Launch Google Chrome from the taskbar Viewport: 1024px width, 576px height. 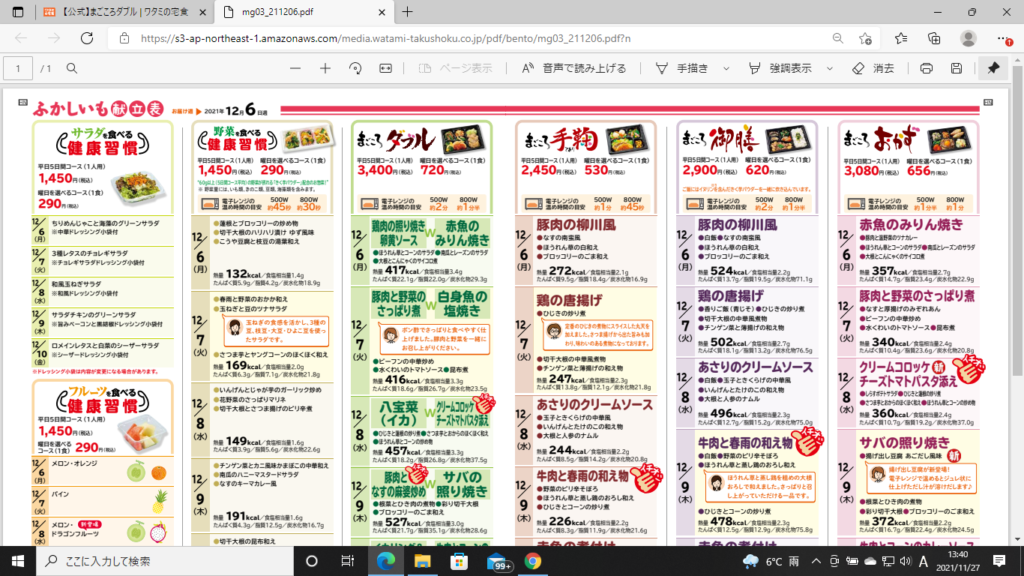point(533,561)
